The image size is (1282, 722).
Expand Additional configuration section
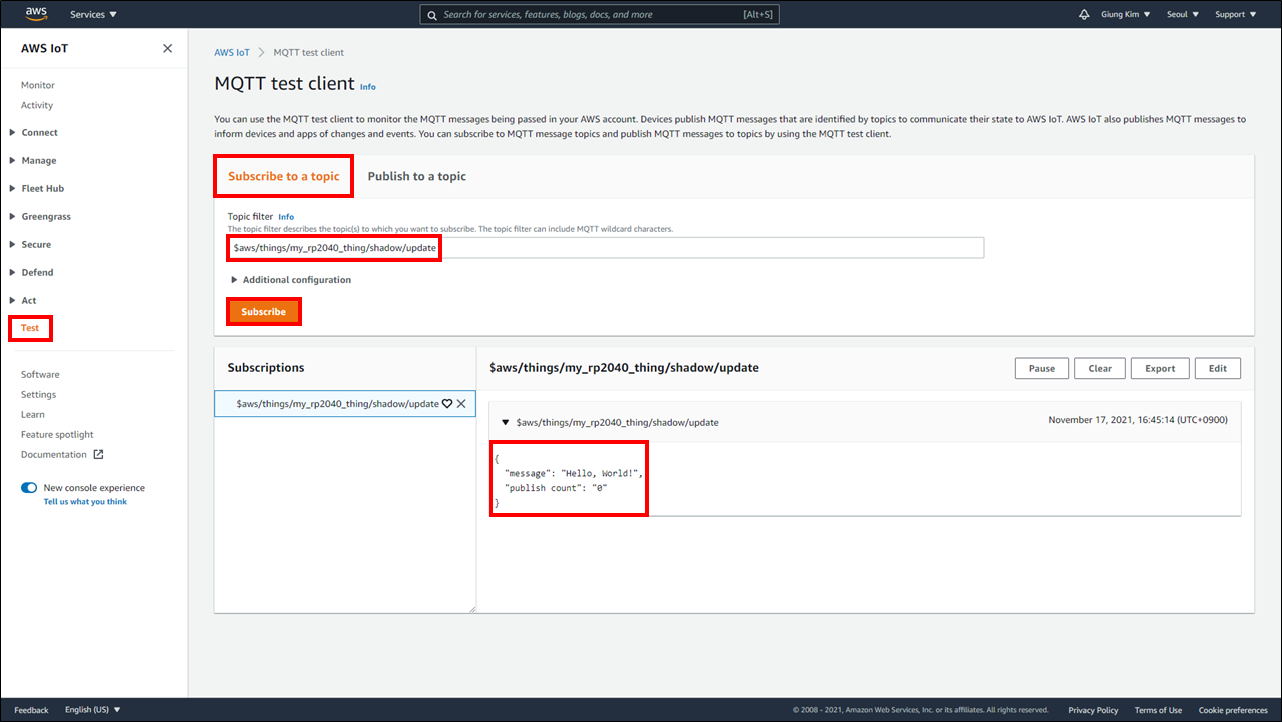click(291, 280)
